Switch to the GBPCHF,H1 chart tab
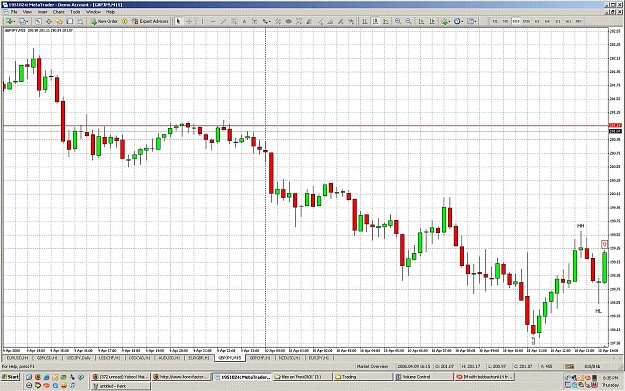 click(x=260, y=358)
